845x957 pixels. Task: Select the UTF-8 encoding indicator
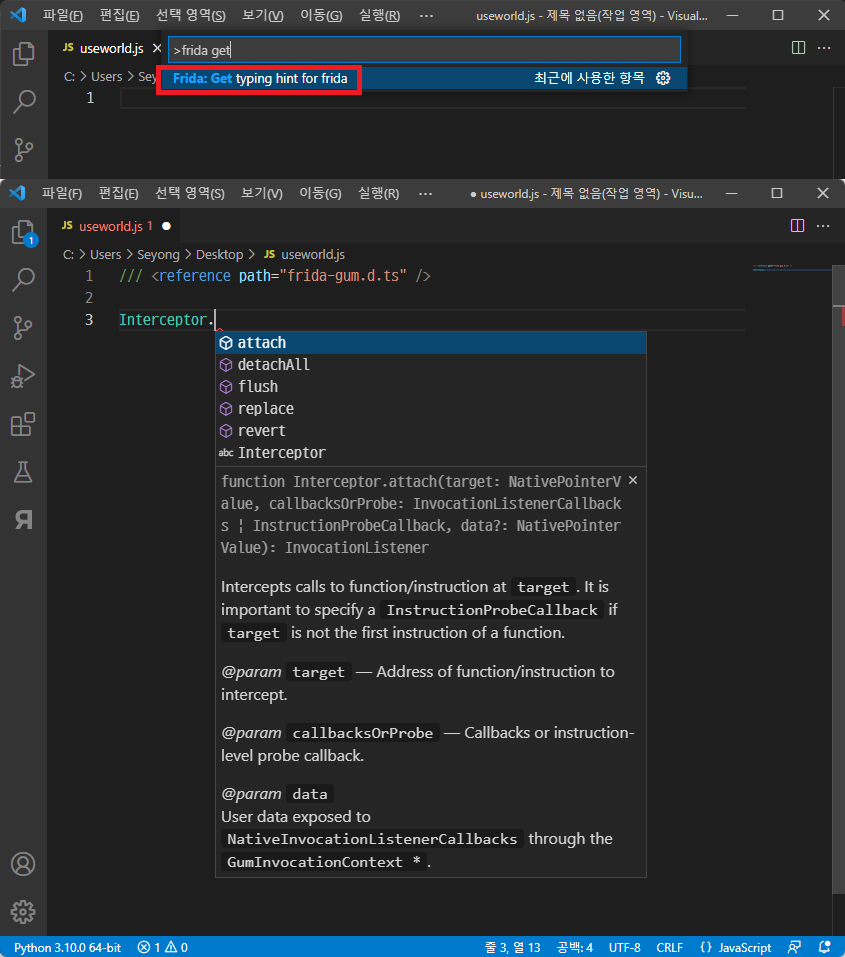pyautogui.click(x=624, y=947)
